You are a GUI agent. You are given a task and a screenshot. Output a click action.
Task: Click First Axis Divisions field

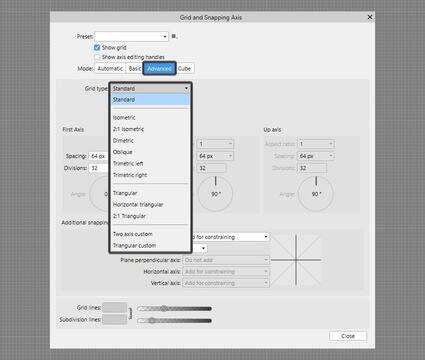pos(99,168)
